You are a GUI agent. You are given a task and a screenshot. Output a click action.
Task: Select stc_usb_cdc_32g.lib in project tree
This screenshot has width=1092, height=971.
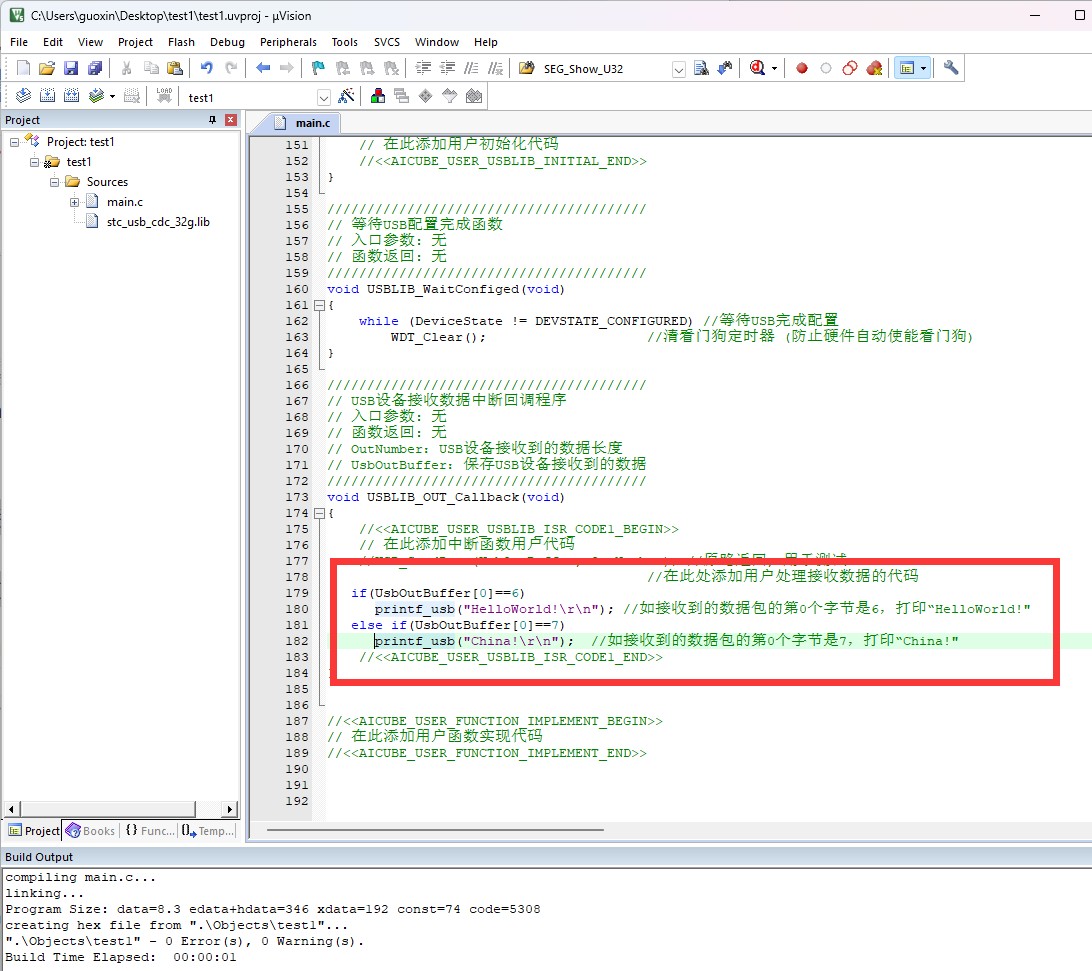(158, 222)
